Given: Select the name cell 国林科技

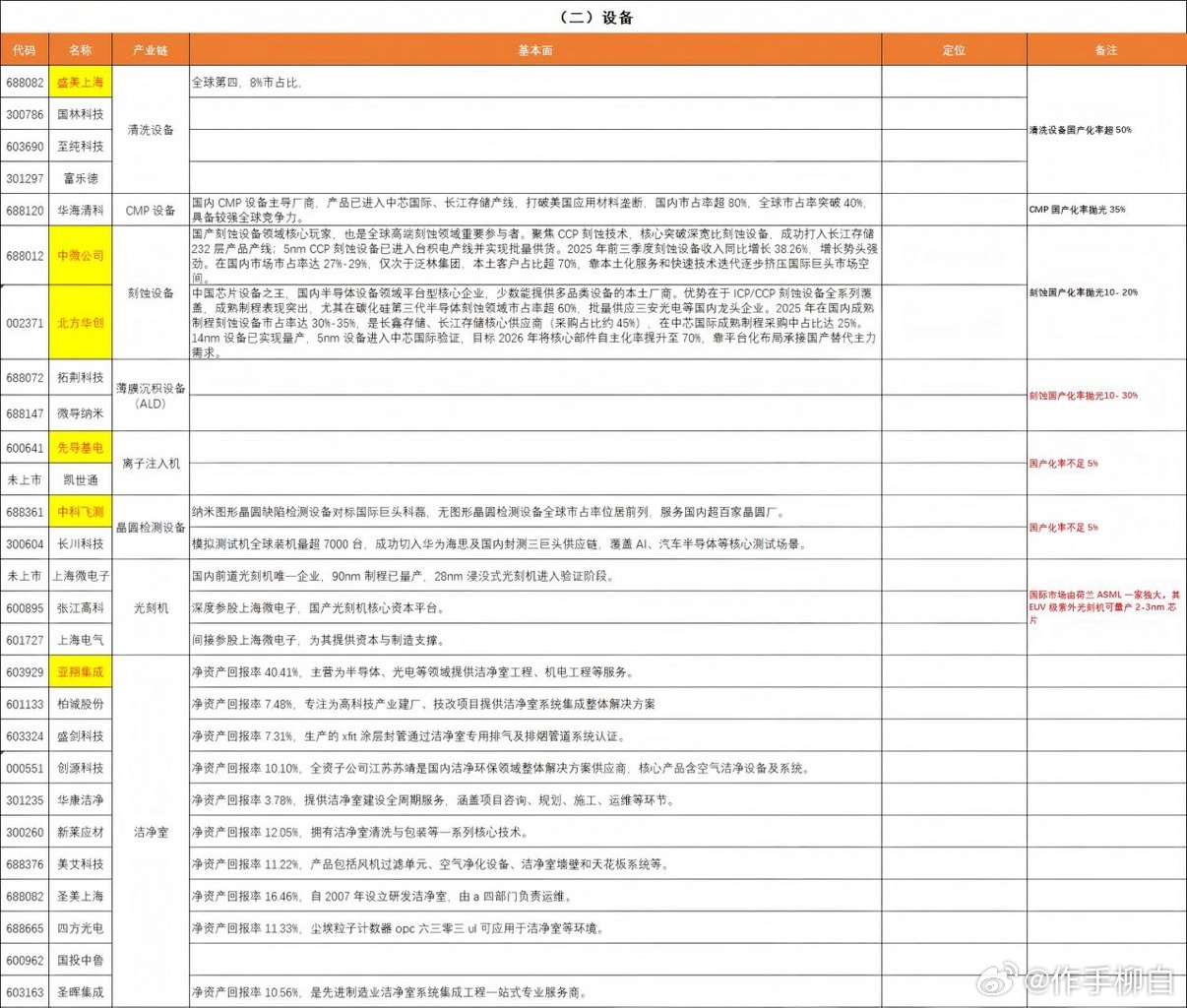Looking at the screenshot, I should tap(81, 114).
